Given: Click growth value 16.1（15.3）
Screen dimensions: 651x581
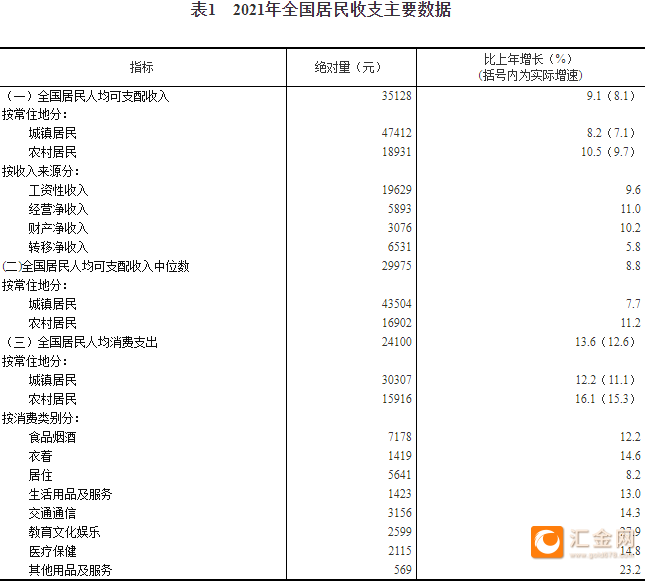Looking at the screenshot, I should [605, 399].
